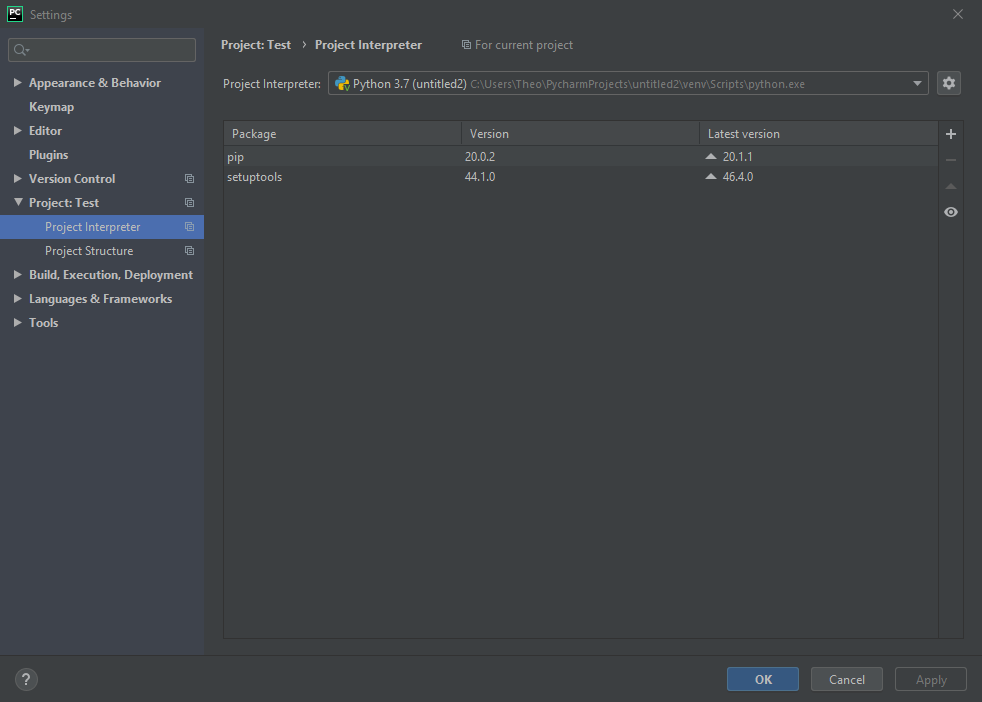Click the Project Interpreter: field label
982x702 pixels.
click(272, 84)
